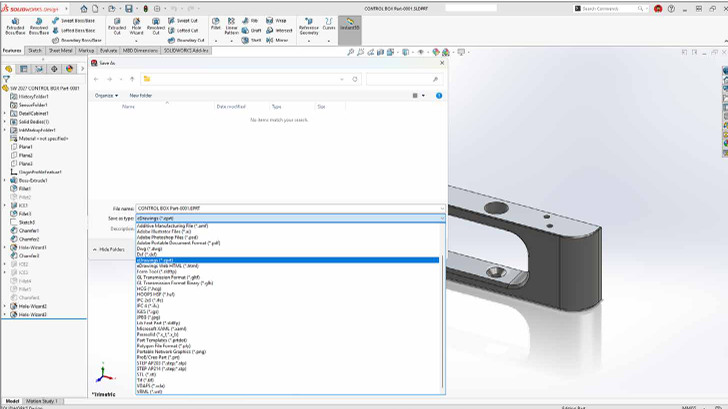Screen dimensions: 728x409
Task: Click the Extruded Cut tool
Action: click(117, 26)
